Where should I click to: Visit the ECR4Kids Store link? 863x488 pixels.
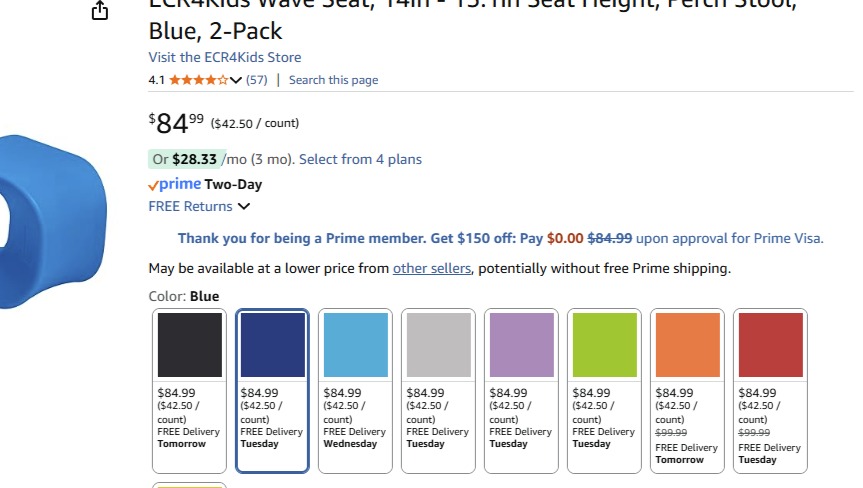coord(225,57)
